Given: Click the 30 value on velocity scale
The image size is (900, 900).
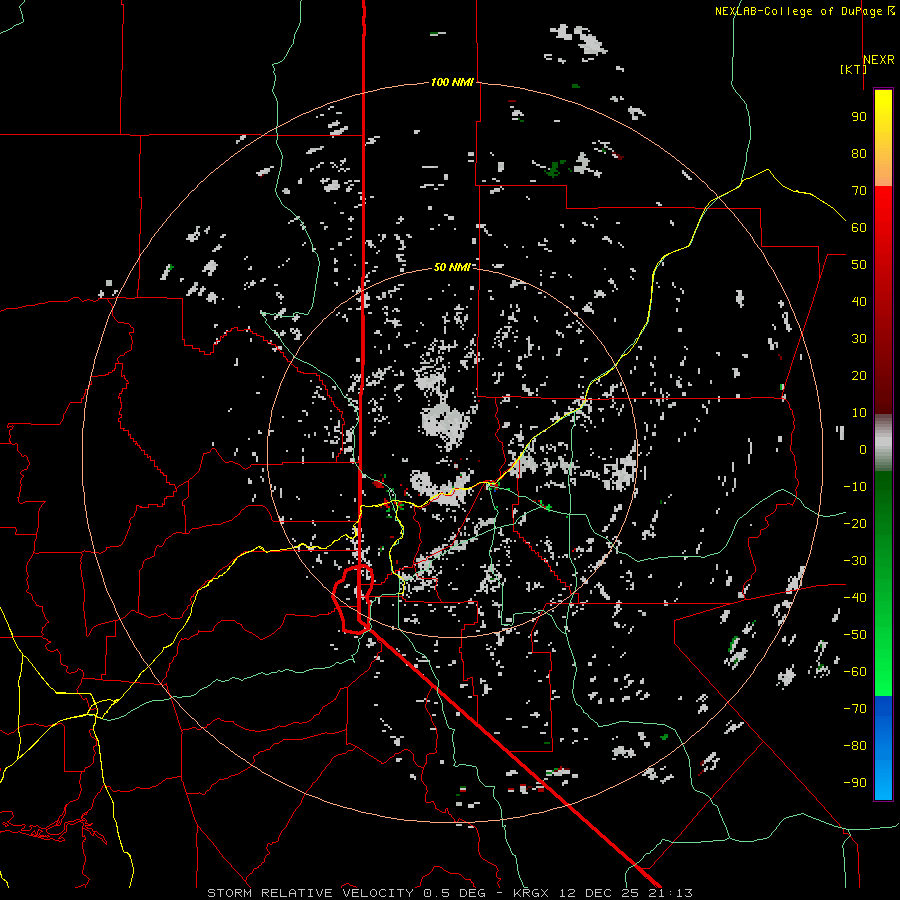Looking at the screenshot, I should tap(859, 339).
